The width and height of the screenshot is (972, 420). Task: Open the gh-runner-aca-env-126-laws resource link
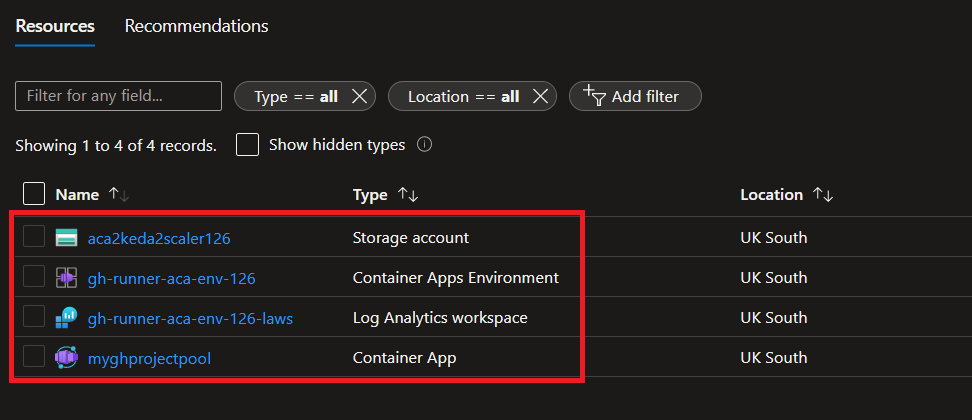click(190, 318)
